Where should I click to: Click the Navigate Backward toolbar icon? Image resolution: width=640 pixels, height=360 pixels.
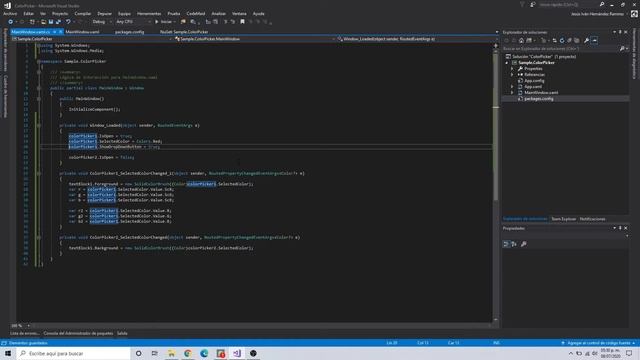click(11, 22)
